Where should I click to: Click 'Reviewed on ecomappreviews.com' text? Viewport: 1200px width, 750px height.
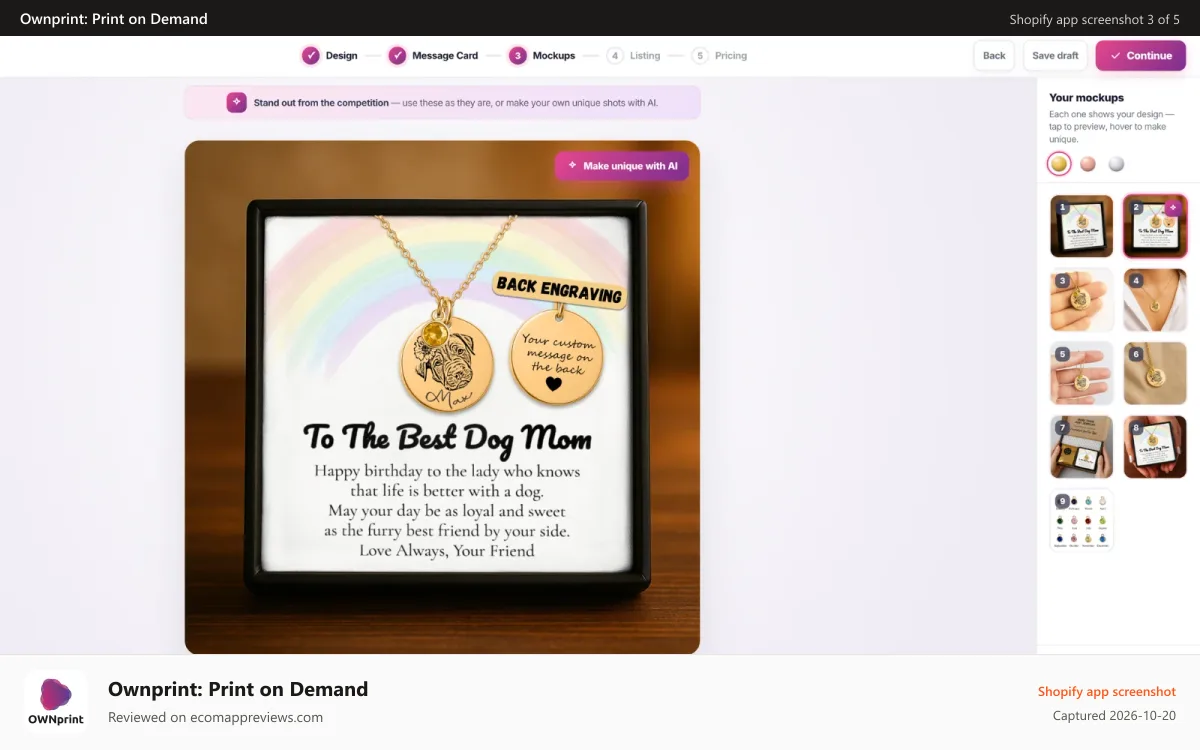click(x=215, y=717)
